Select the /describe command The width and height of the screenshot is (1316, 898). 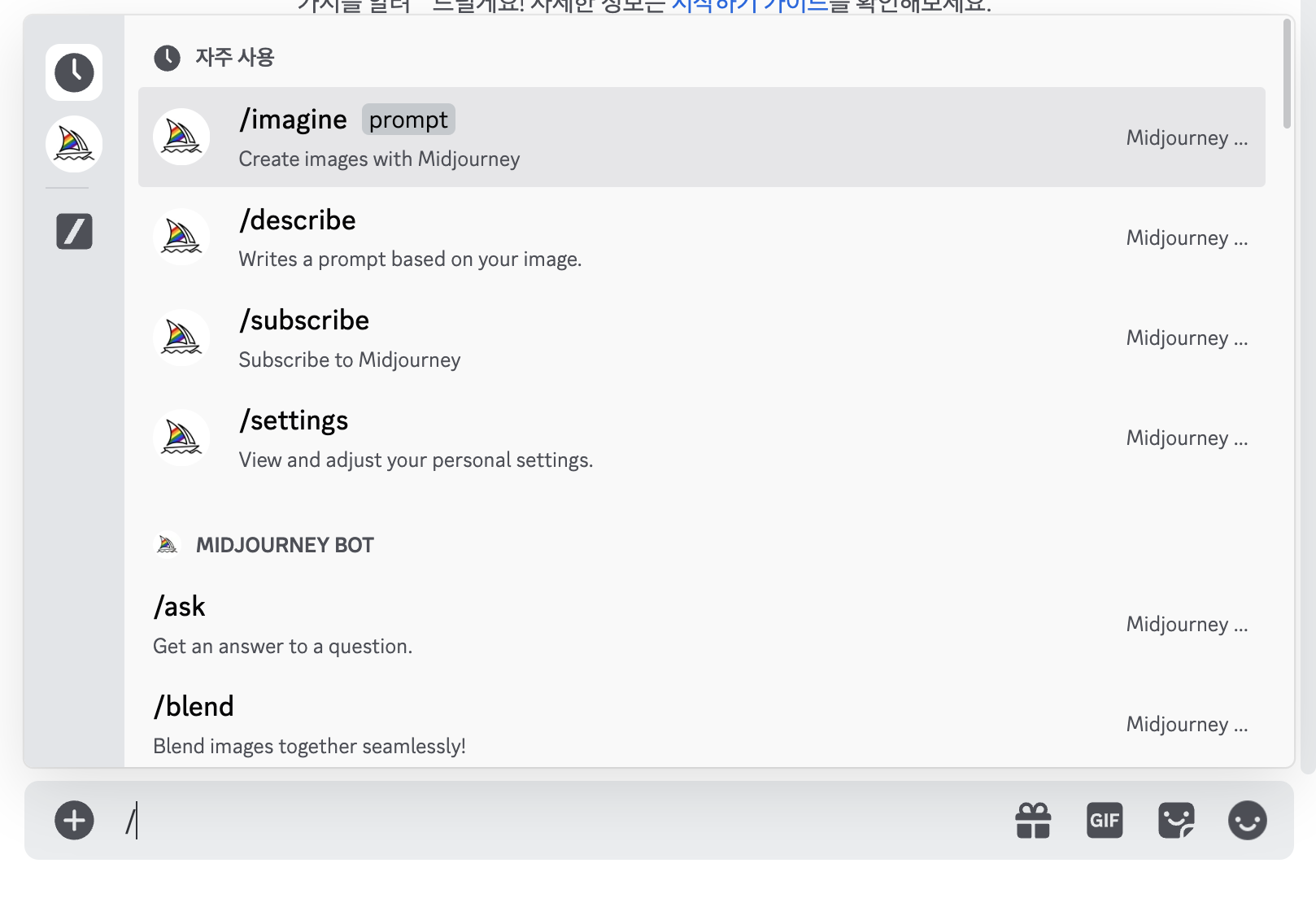point(702,237)
